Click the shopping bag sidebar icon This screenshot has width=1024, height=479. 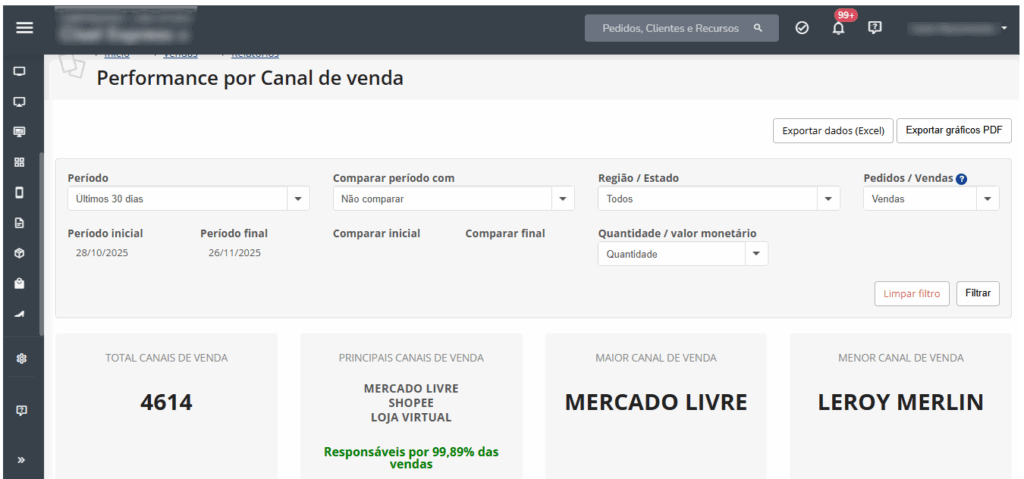[19, 283]
